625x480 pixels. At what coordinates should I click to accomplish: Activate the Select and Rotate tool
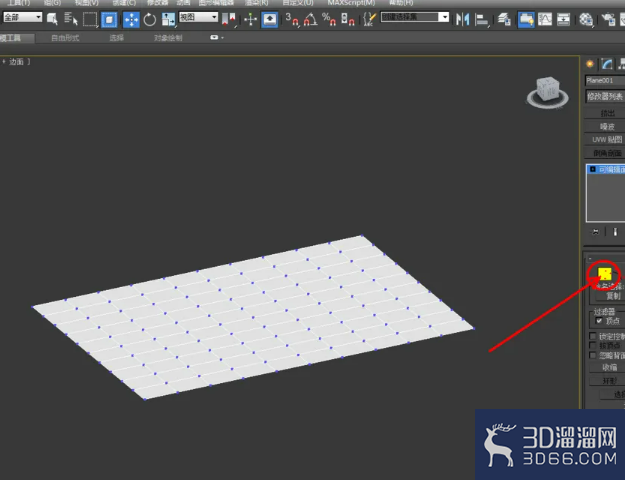pos(150,20)
